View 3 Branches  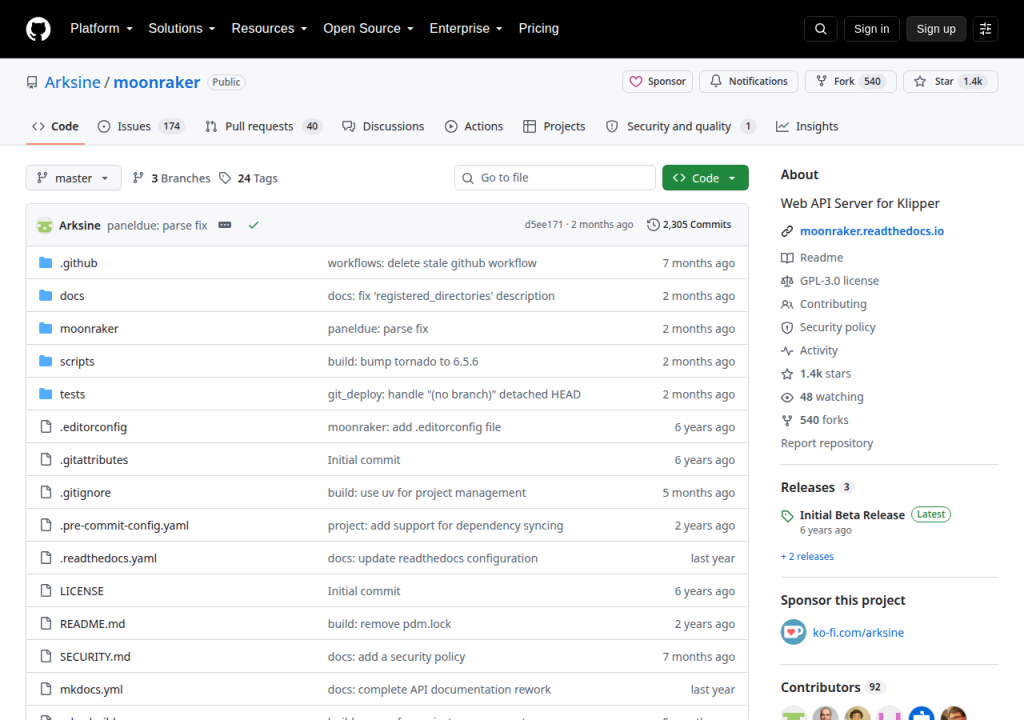(172, 178)
